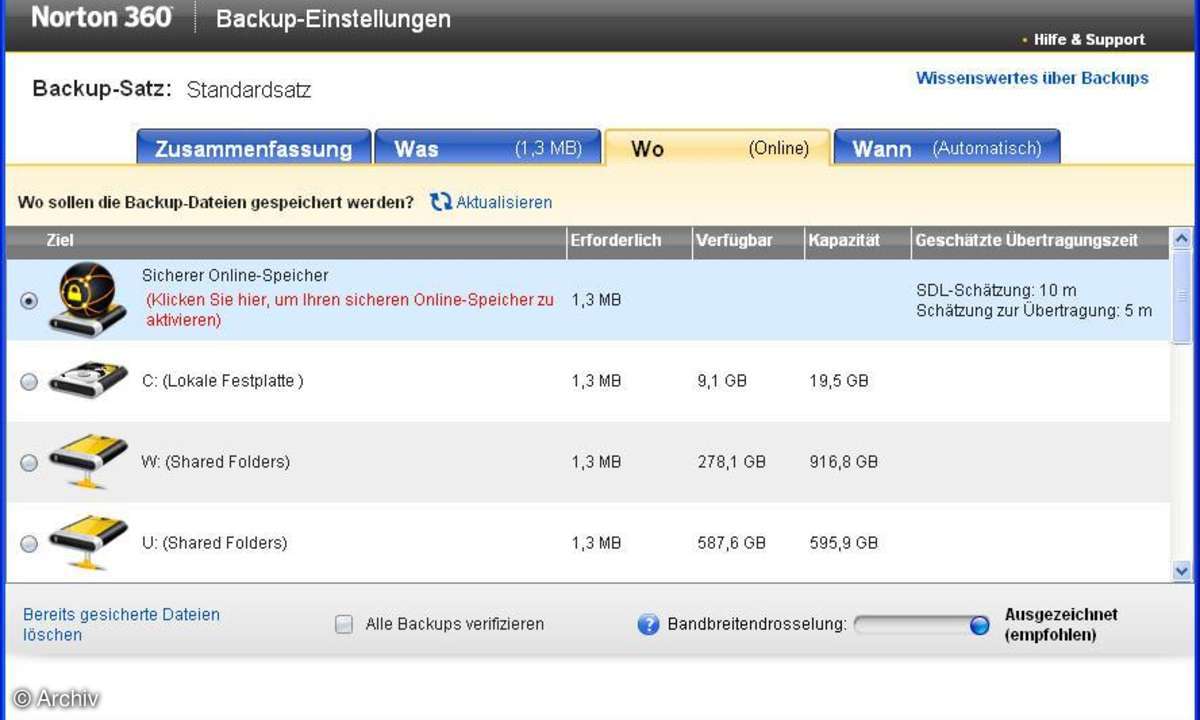
Task: Click the C: (Lokale Festplatte) label
Action: tap(222, 381)
